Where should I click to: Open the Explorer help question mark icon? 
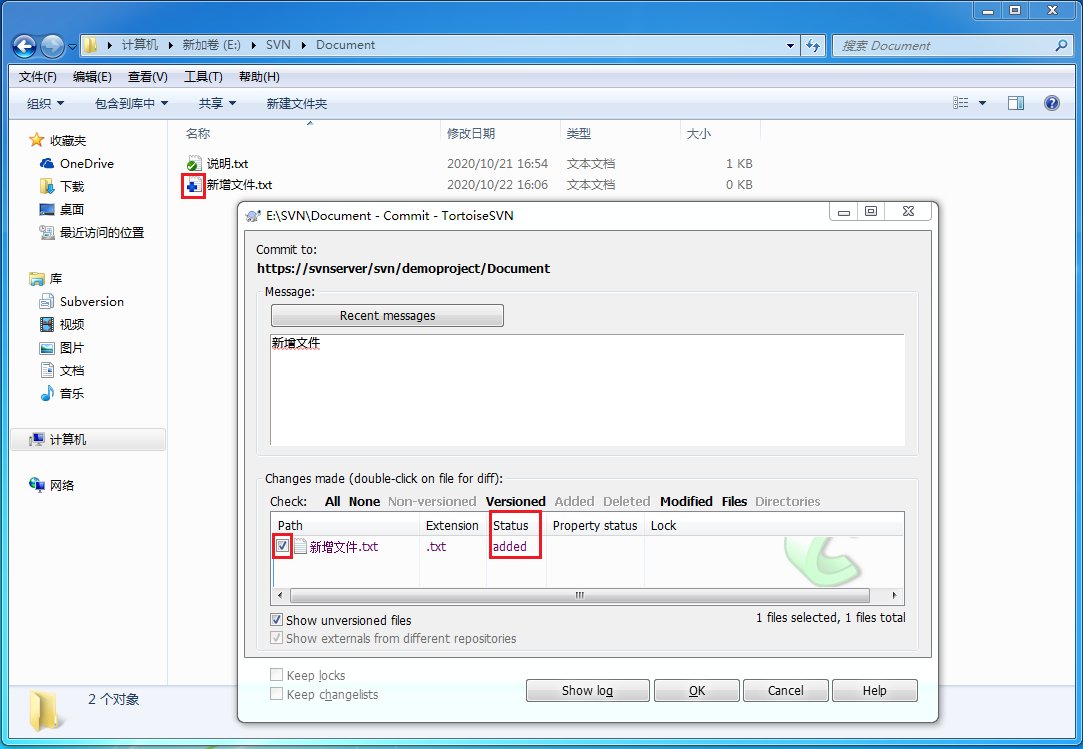1051,103
